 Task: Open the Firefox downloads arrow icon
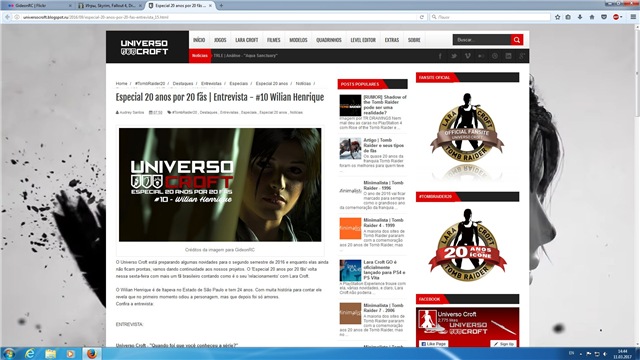(x=580, y=17)
